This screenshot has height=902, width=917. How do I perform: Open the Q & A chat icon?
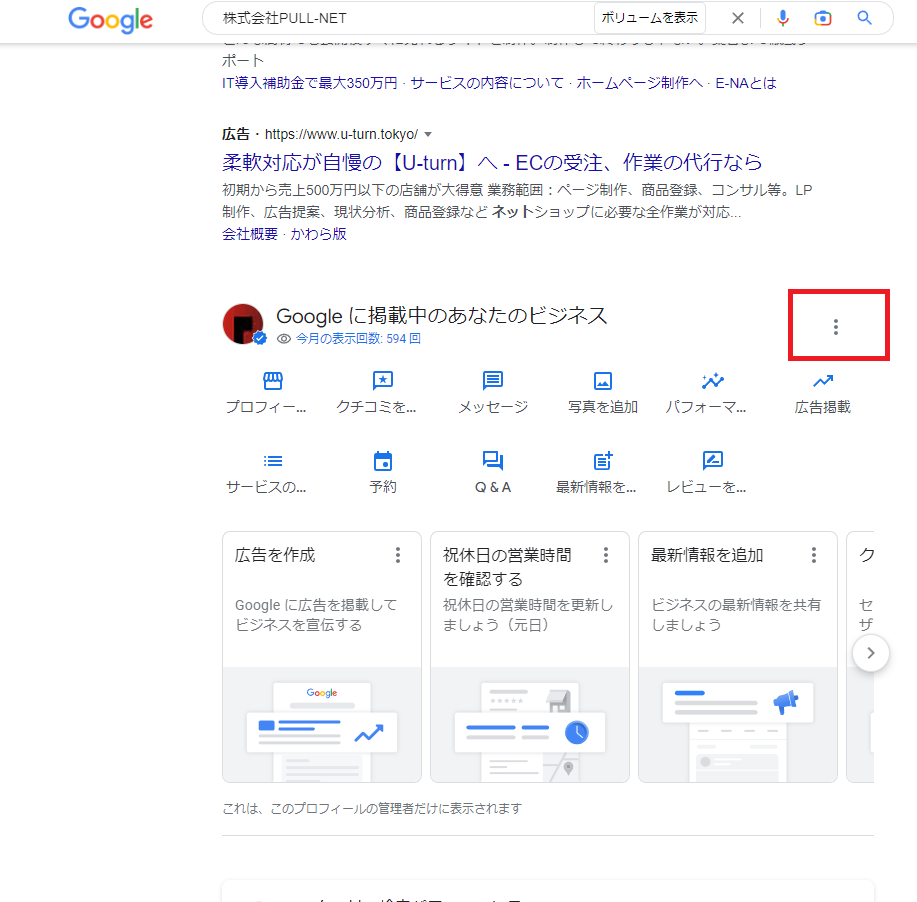492,461
